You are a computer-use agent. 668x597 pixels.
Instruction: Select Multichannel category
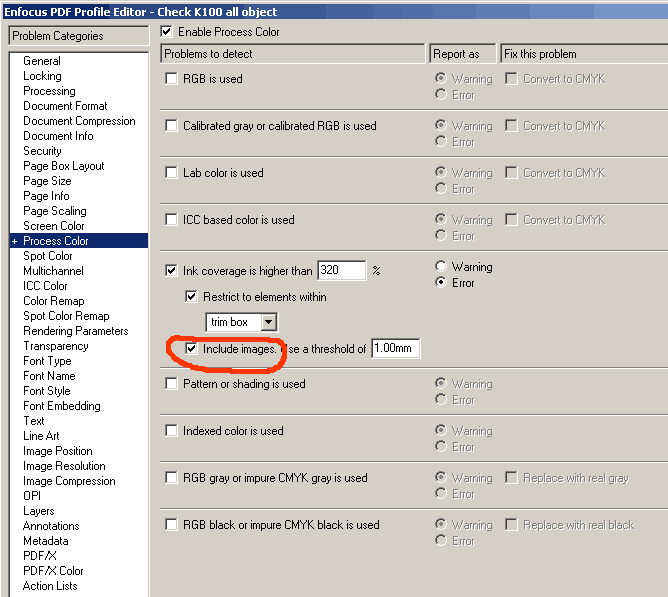[x=53, y=271]
